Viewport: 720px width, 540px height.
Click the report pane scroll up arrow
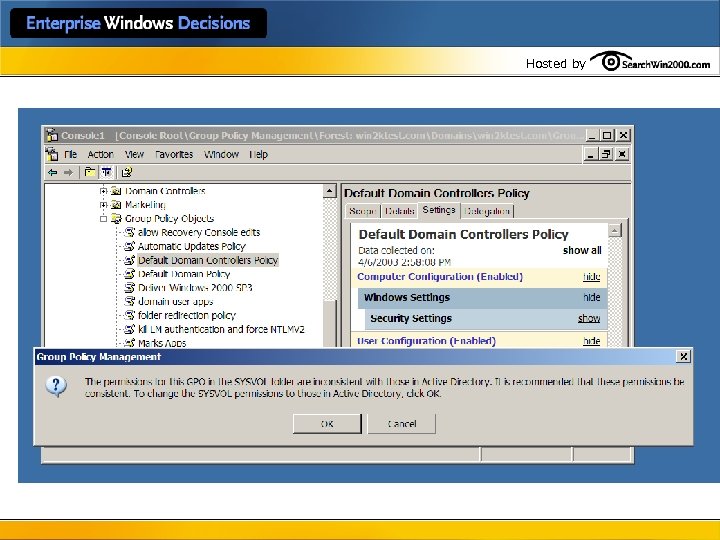(615, 230)
